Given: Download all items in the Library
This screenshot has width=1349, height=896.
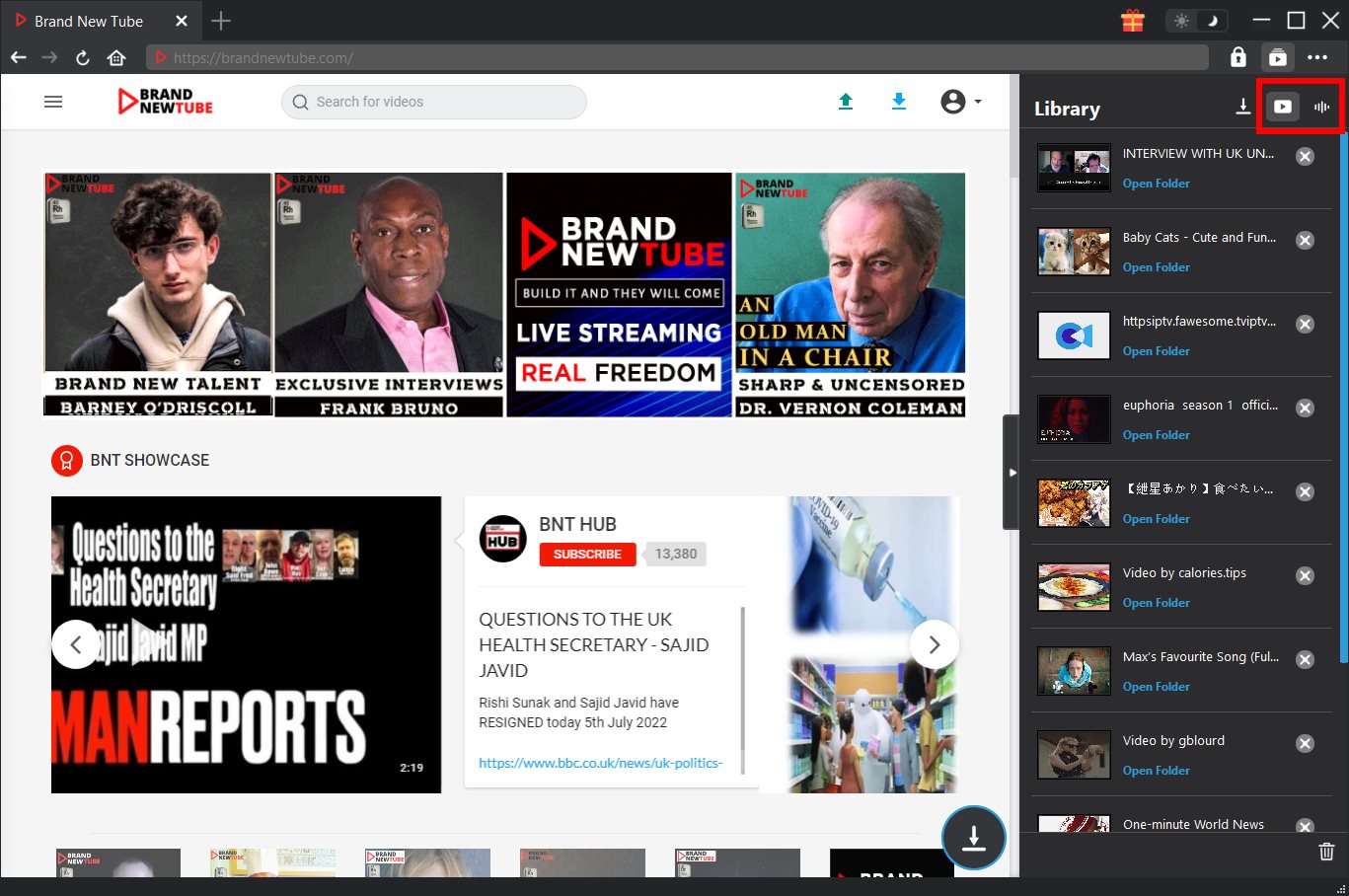Looking at the screenshot, I should (1243, 107).
